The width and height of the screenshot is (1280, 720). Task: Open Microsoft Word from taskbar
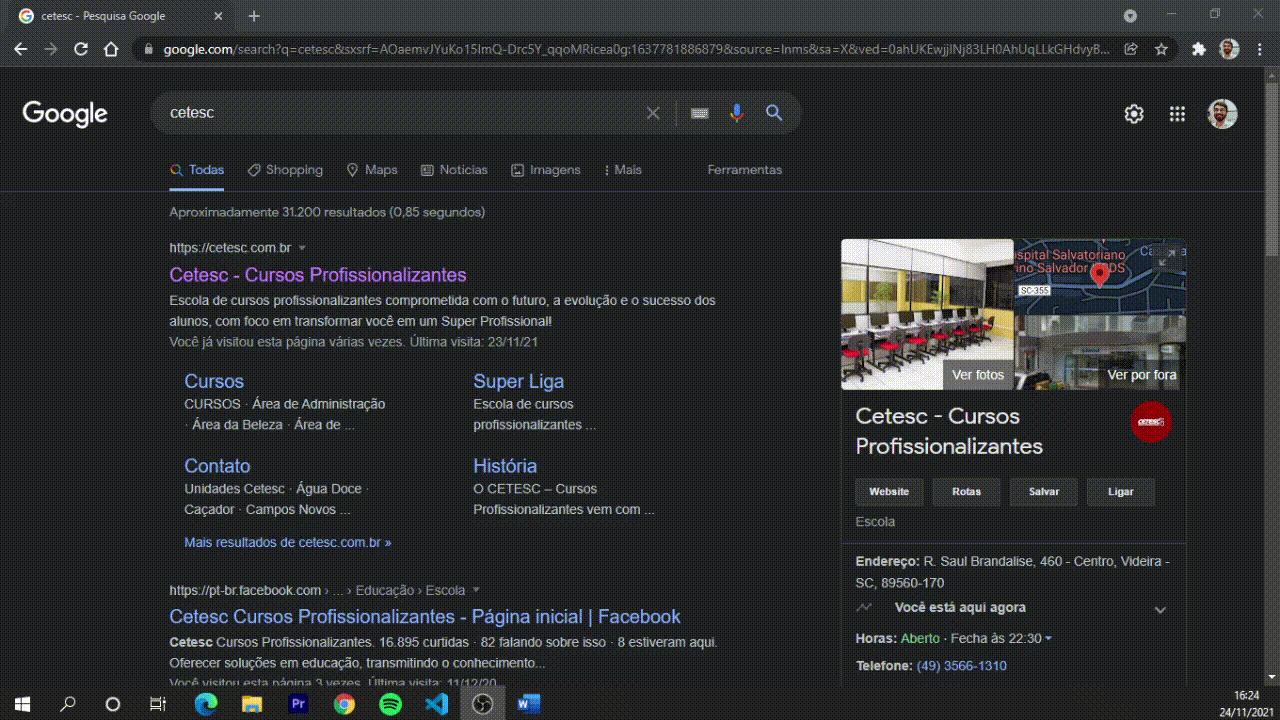(528, 704)
